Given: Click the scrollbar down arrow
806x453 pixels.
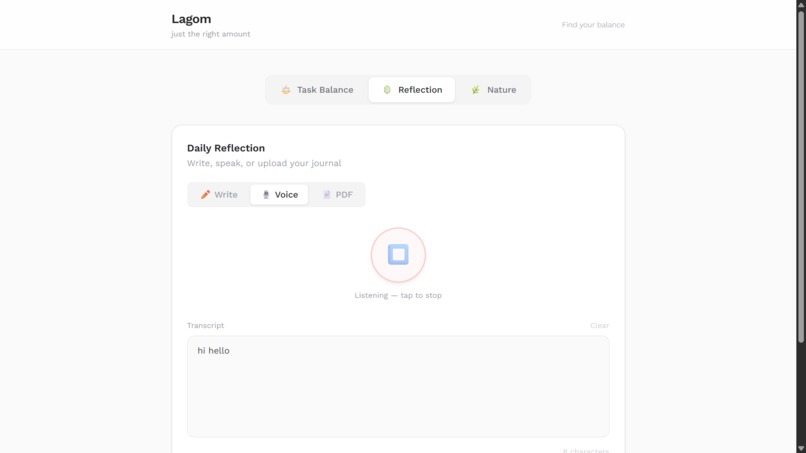Looking at the screenshot, I should point(801,448).
